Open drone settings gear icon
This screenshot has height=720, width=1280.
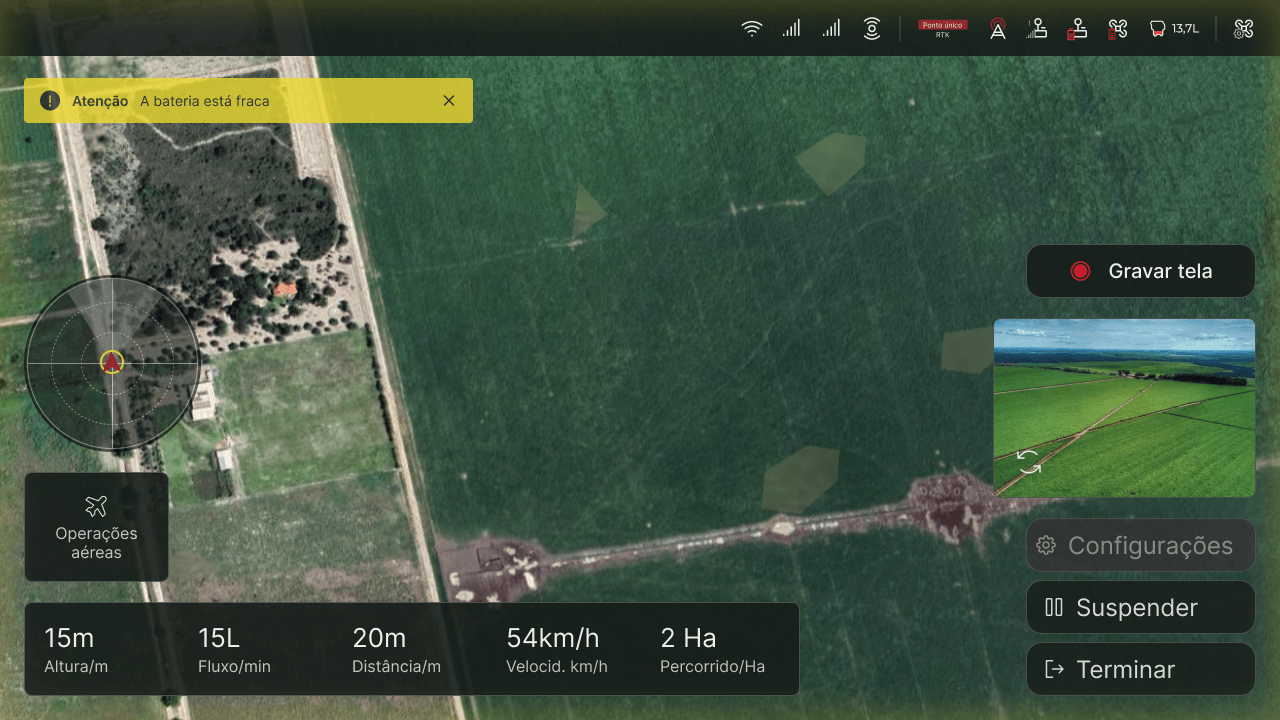(1243, 29)
